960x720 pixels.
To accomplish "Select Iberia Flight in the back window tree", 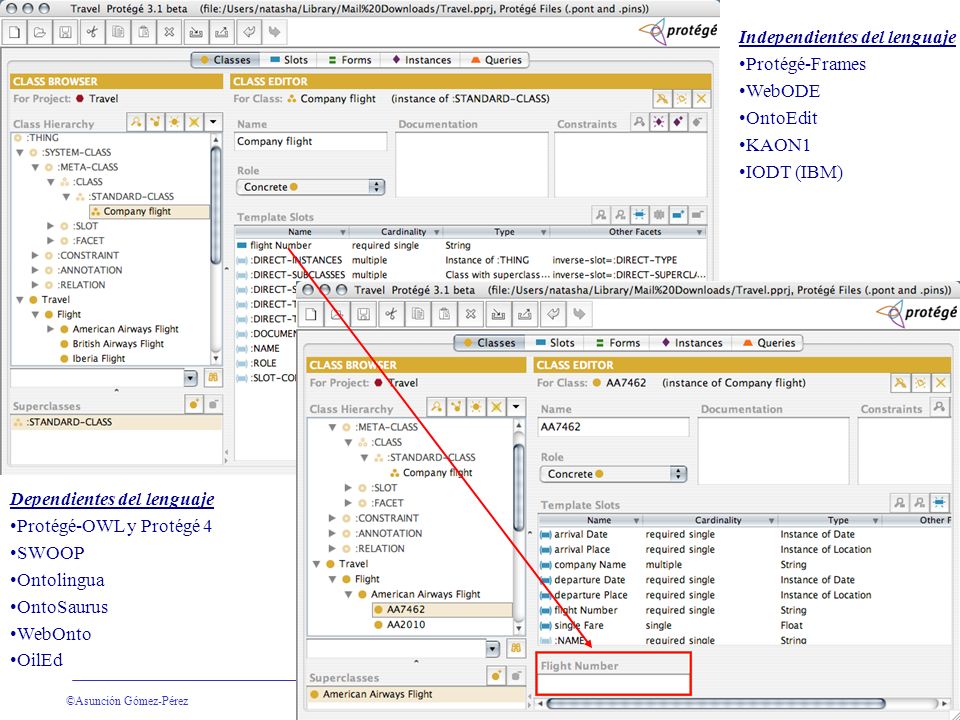I will (99, 358).
